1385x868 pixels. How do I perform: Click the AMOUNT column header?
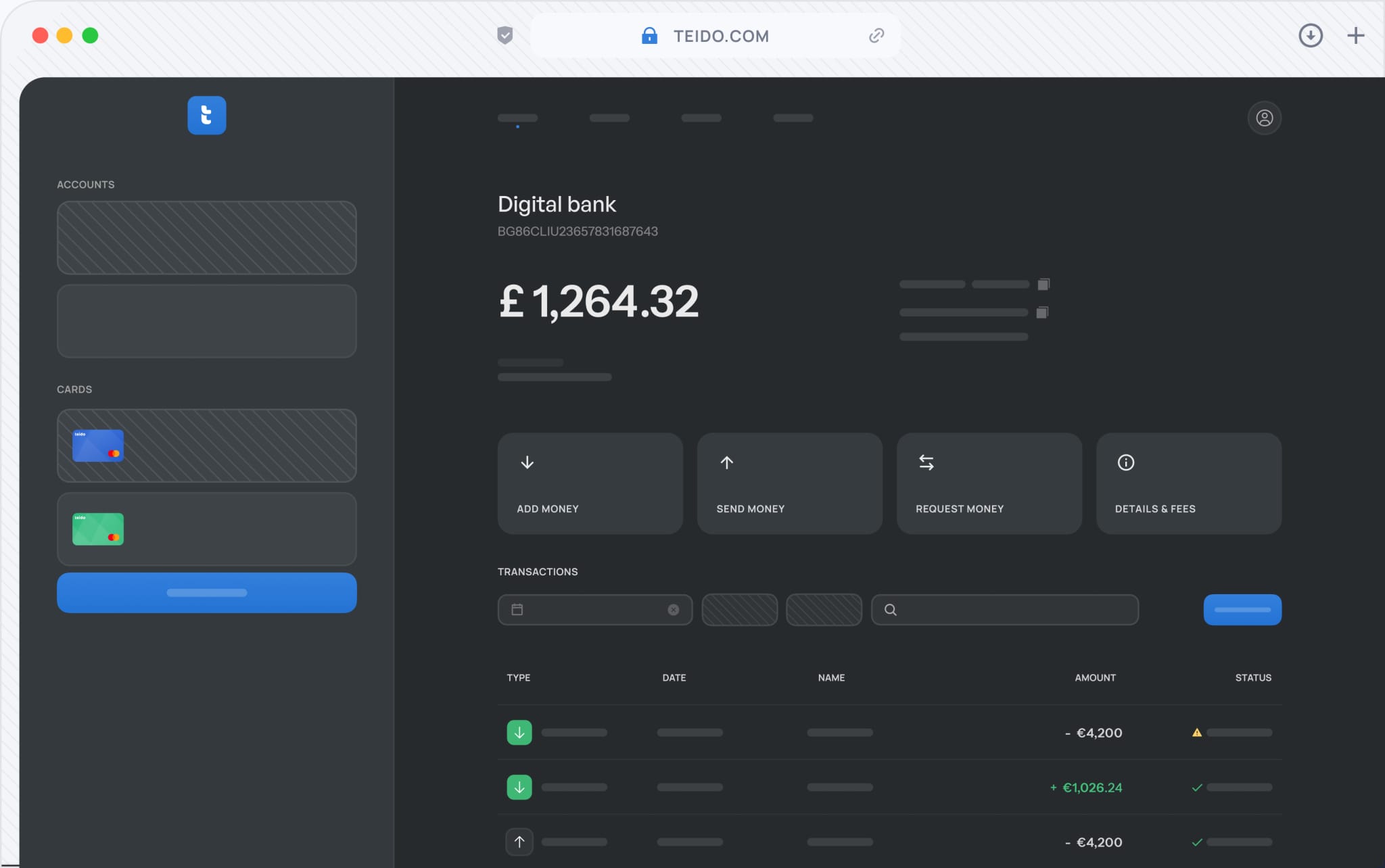point(1096,678)
